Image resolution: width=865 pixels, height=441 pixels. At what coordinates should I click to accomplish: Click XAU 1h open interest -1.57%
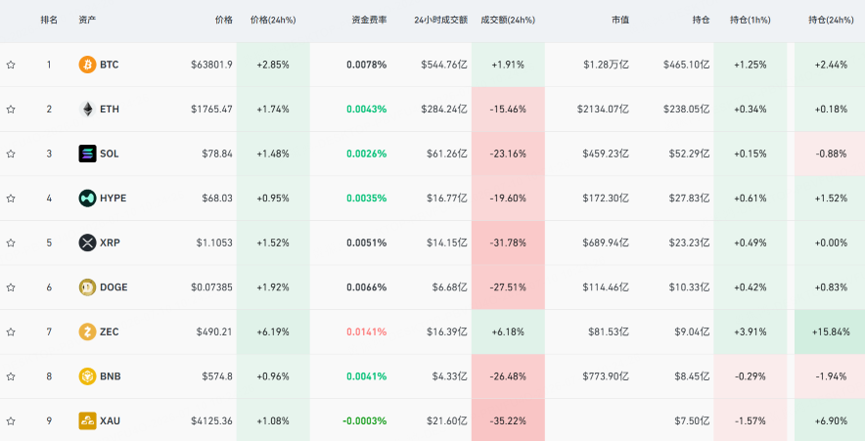pyautogui.click(x=750, y=421)
